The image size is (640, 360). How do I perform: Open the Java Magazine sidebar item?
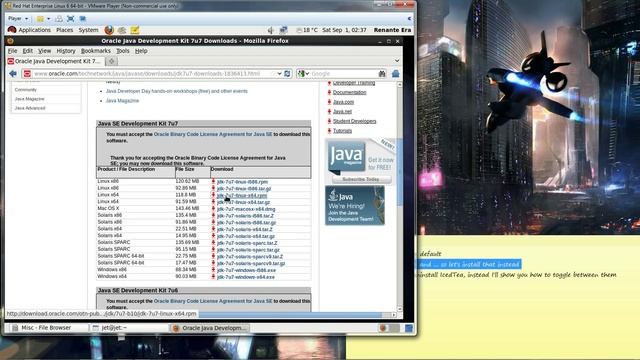point(29,99)
